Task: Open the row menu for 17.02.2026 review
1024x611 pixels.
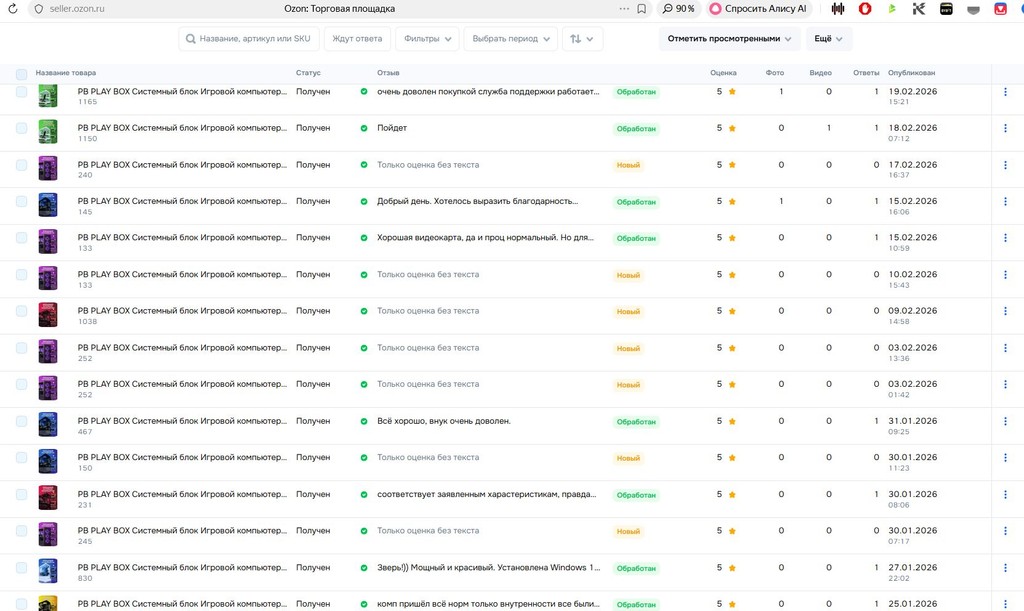Action: [x=1005, y=165]
